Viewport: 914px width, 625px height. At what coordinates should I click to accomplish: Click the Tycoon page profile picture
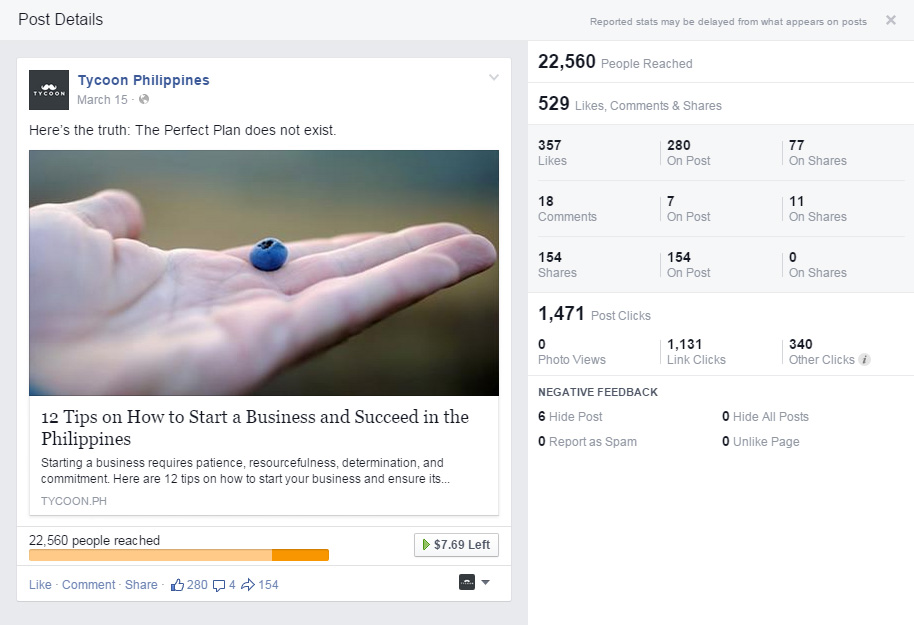49,90
